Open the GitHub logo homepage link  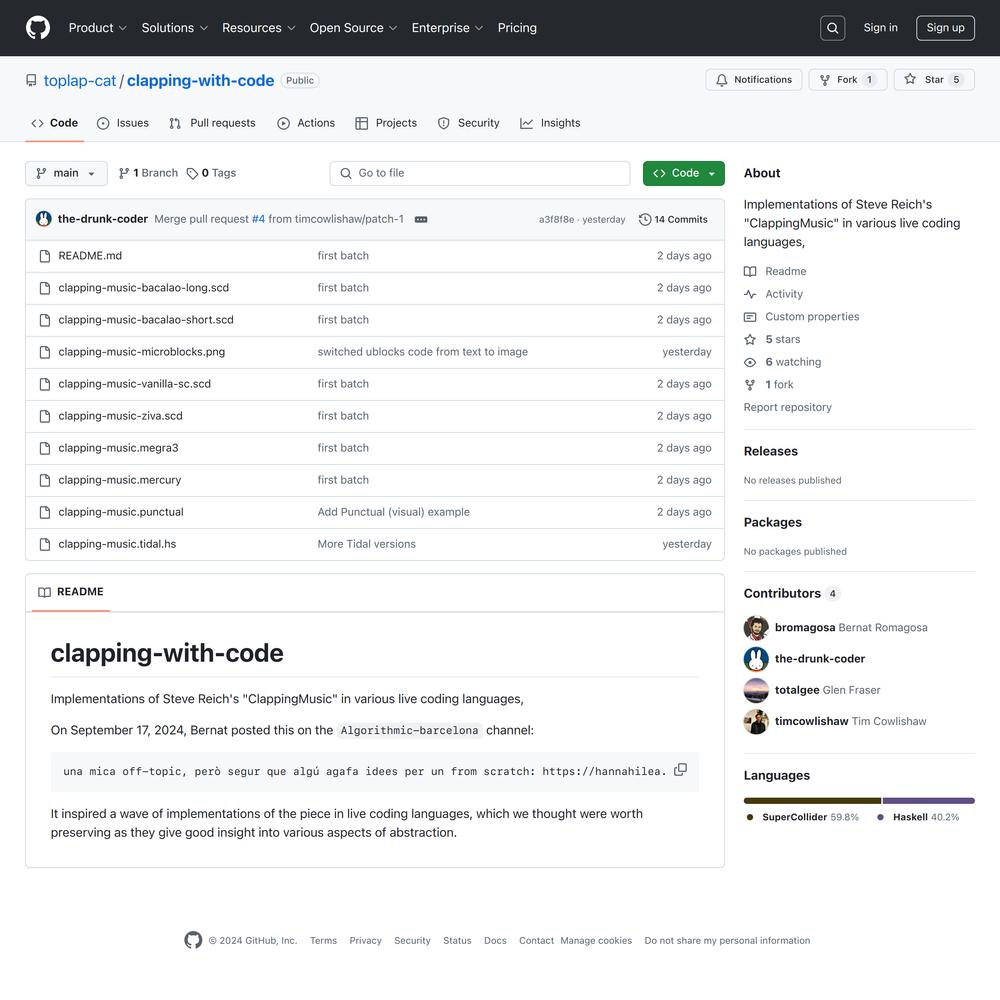pos(38,28)
